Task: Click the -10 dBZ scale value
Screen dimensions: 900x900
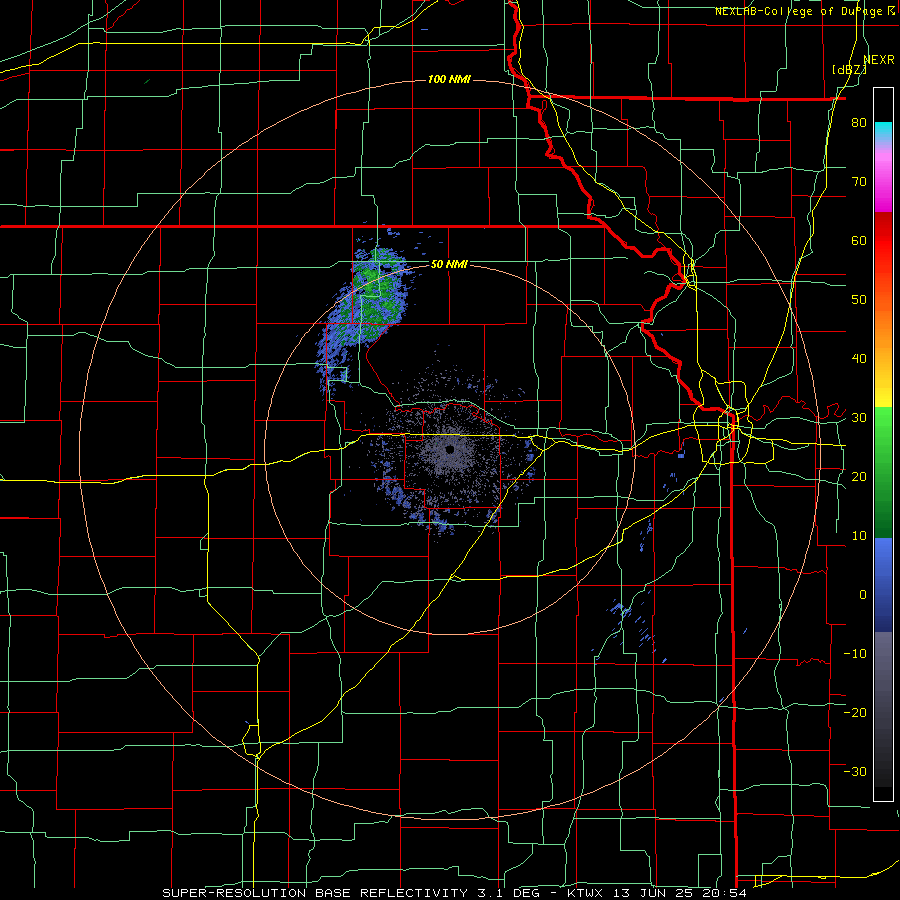Action: [855, 654]
